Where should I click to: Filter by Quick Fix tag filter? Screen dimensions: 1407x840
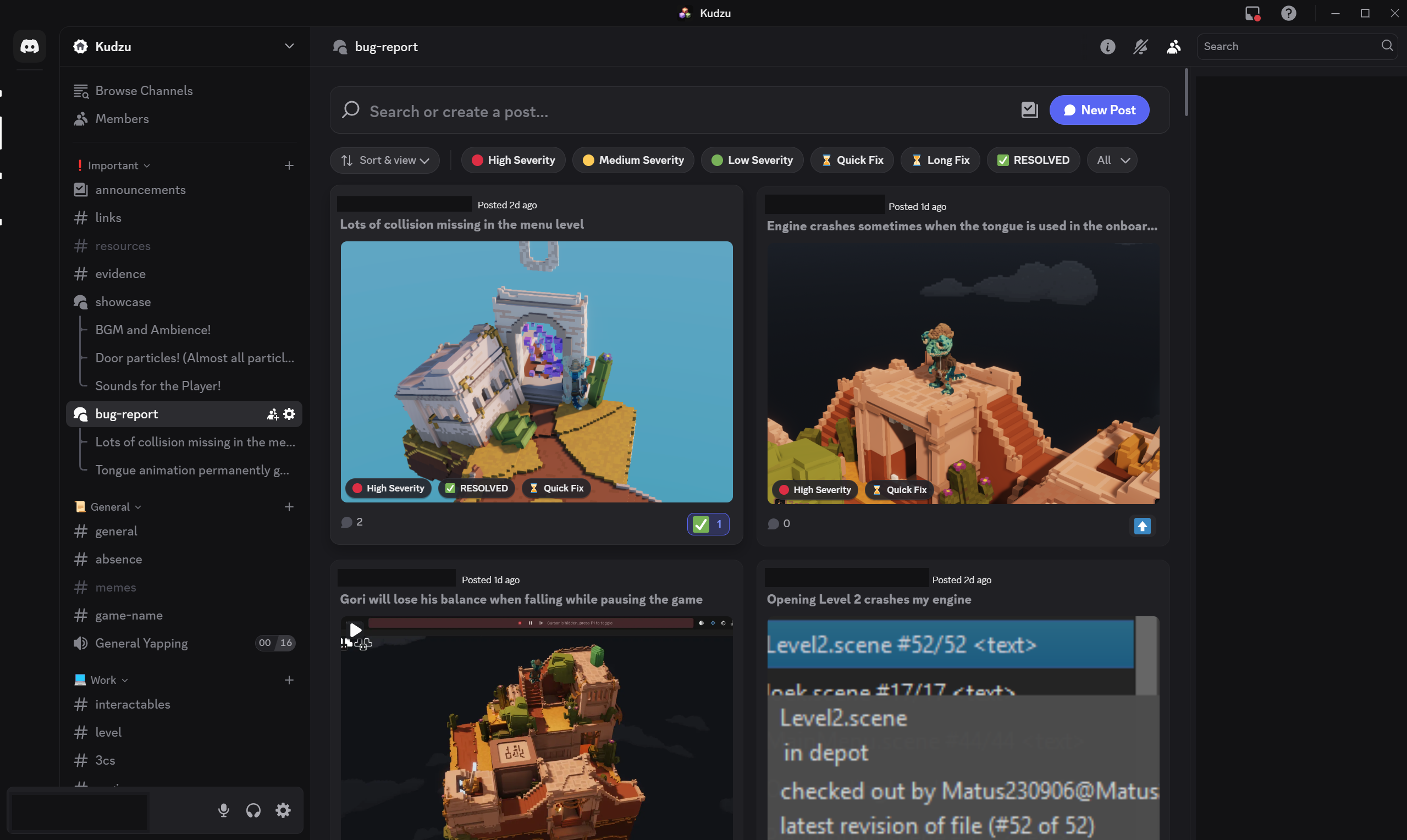[x=852, y=160]
